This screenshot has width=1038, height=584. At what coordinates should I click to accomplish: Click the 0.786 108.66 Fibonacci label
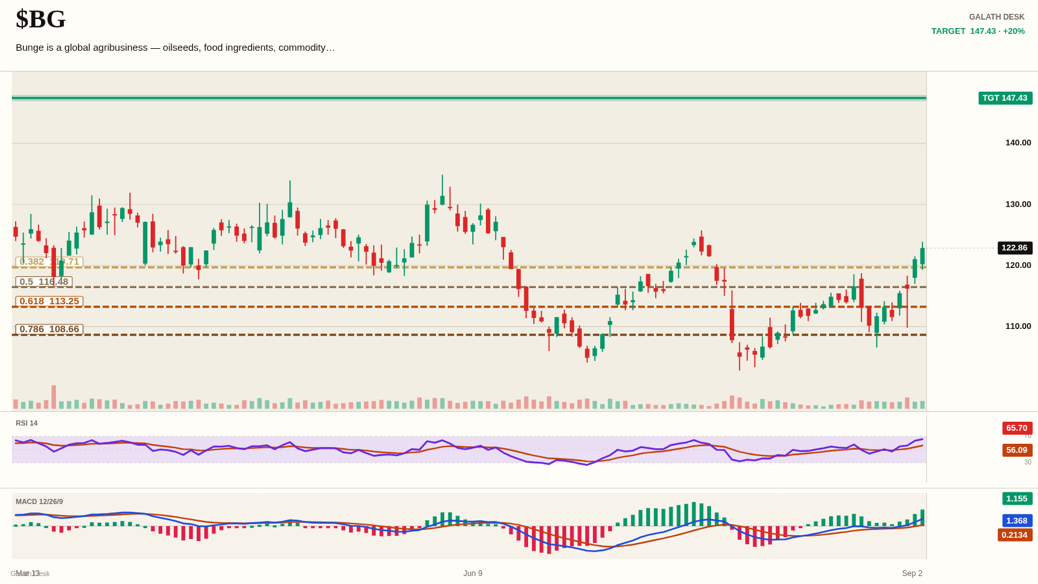[x=49, y=329]
